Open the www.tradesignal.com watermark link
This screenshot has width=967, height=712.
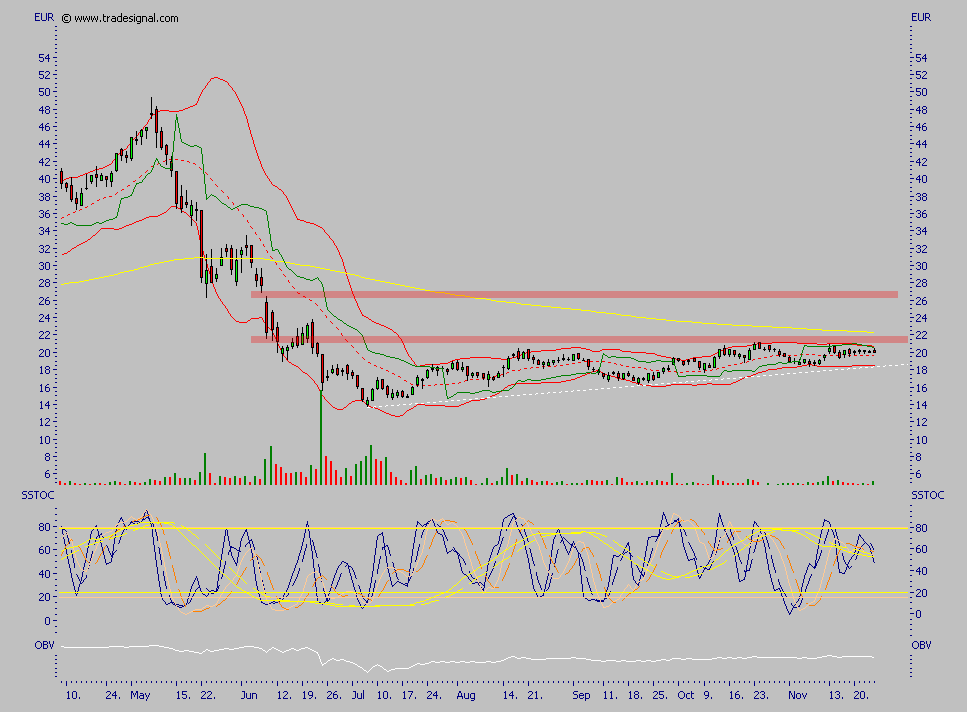(x=126, y=18)
